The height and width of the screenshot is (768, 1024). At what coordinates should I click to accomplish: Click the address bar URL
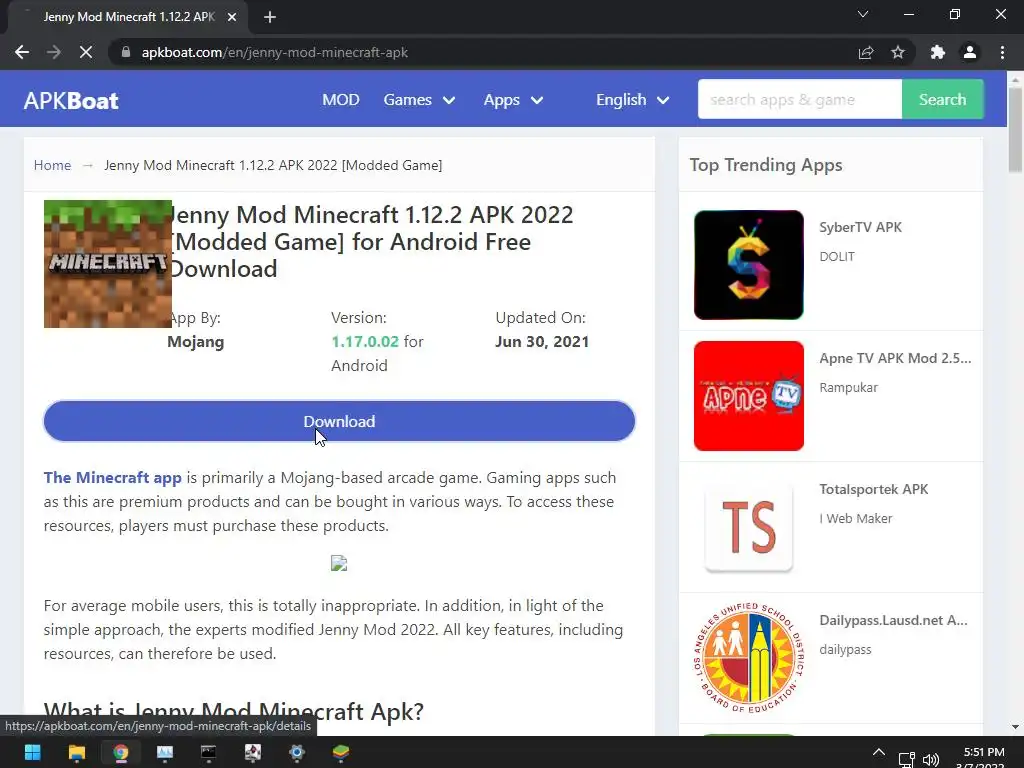pyautogui.click(x=275, y=52)
